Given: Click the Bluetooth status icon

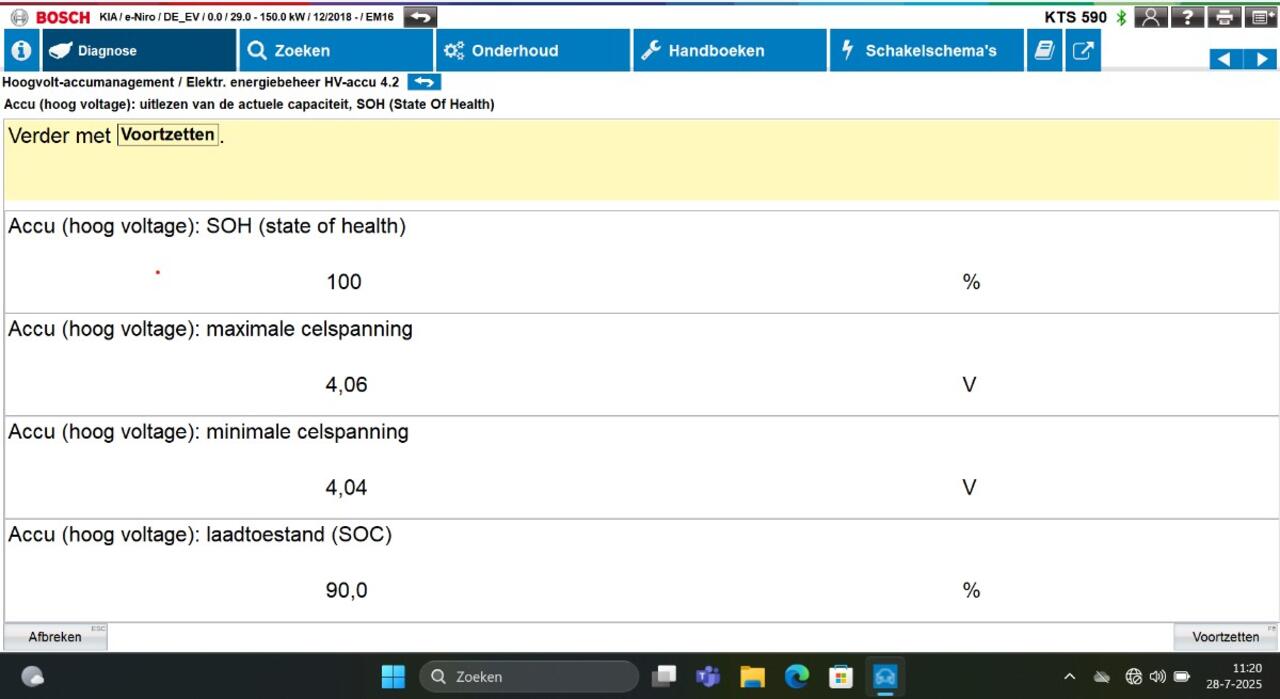Looking at the screenshot, I should click(x=1121, y=17).
